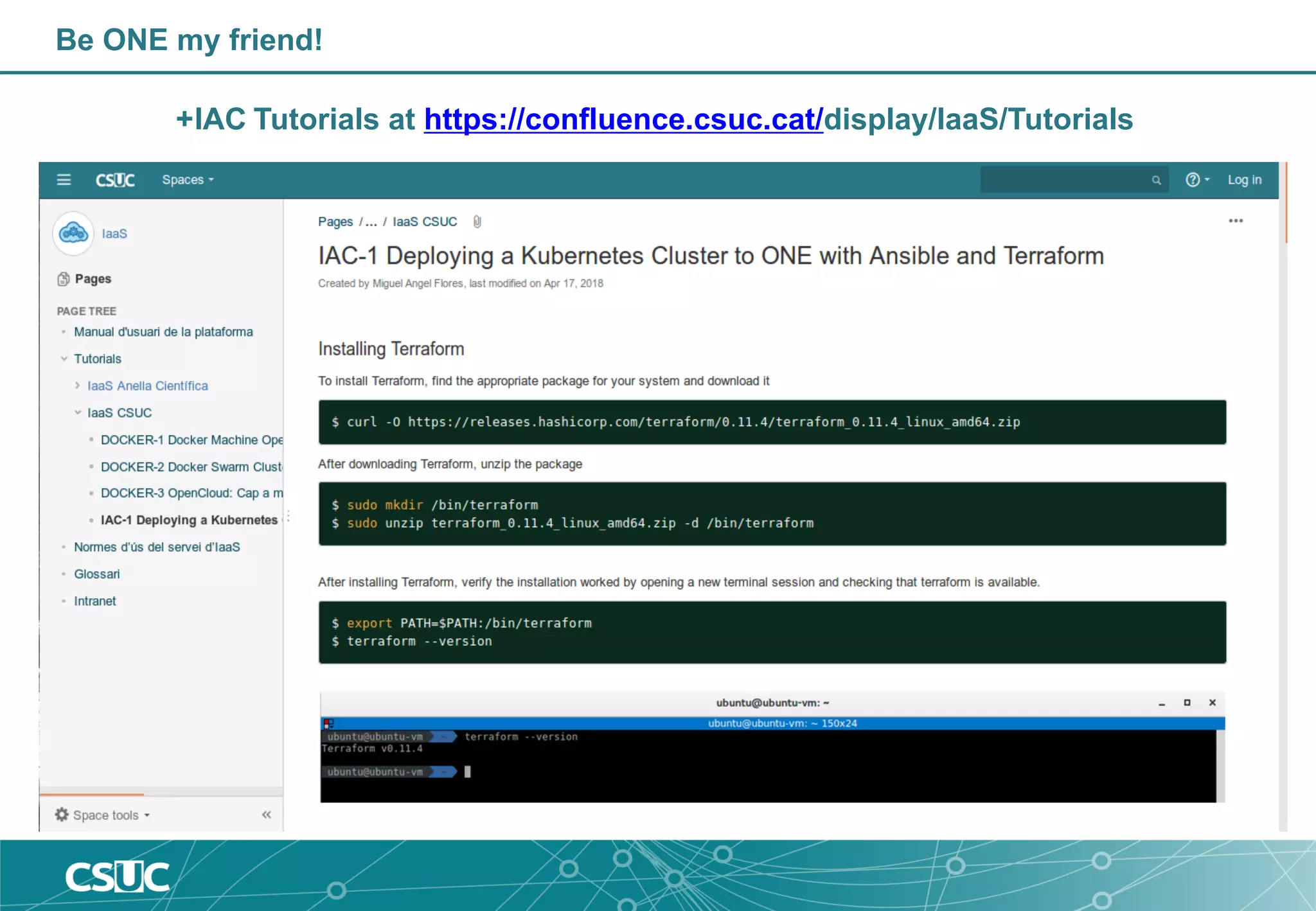The width and height of the screenshot is (1316, 911).
Task: Click the magnifier search icon
Action: click(x=1156, y=181)
